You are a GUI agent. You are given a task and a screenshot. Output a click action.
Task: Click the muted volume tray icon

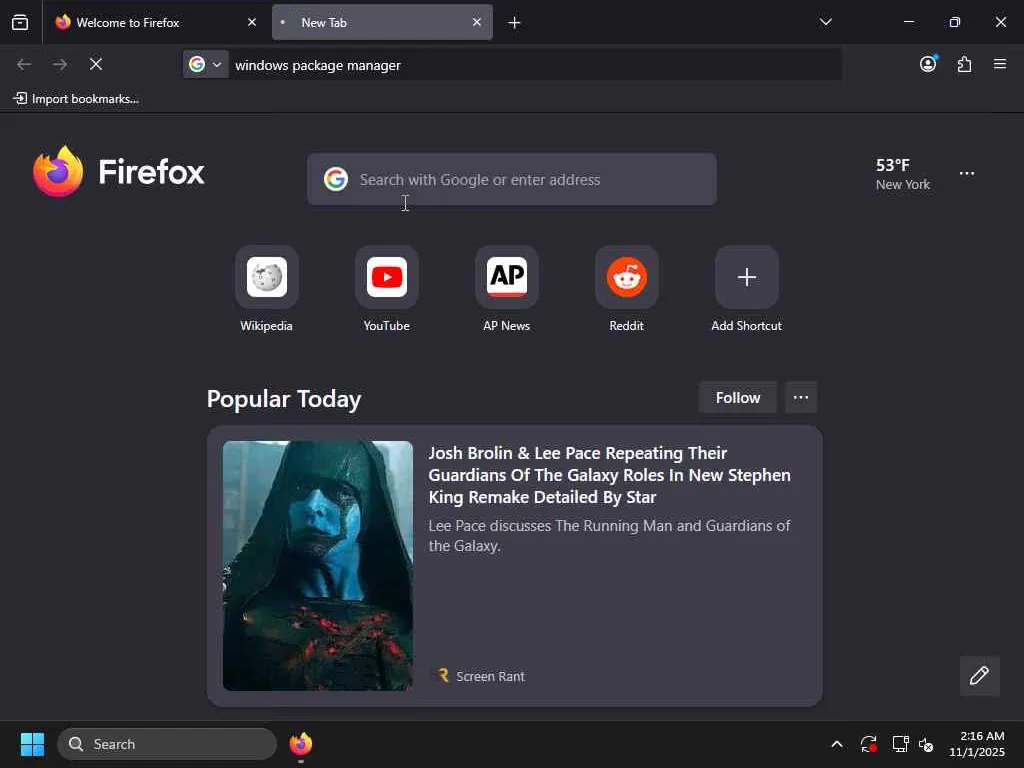926,744
